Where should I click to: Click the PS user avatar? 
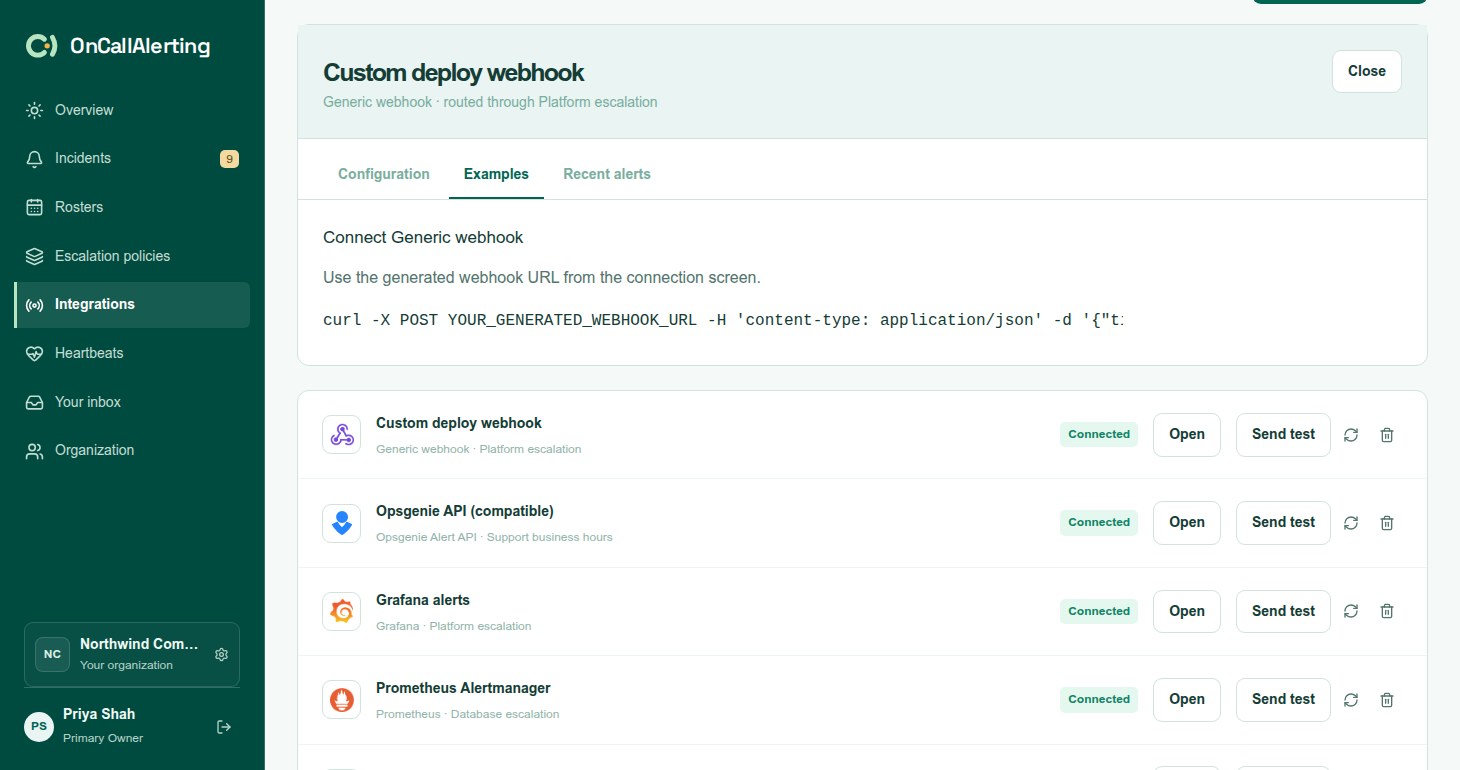point(39,727)
